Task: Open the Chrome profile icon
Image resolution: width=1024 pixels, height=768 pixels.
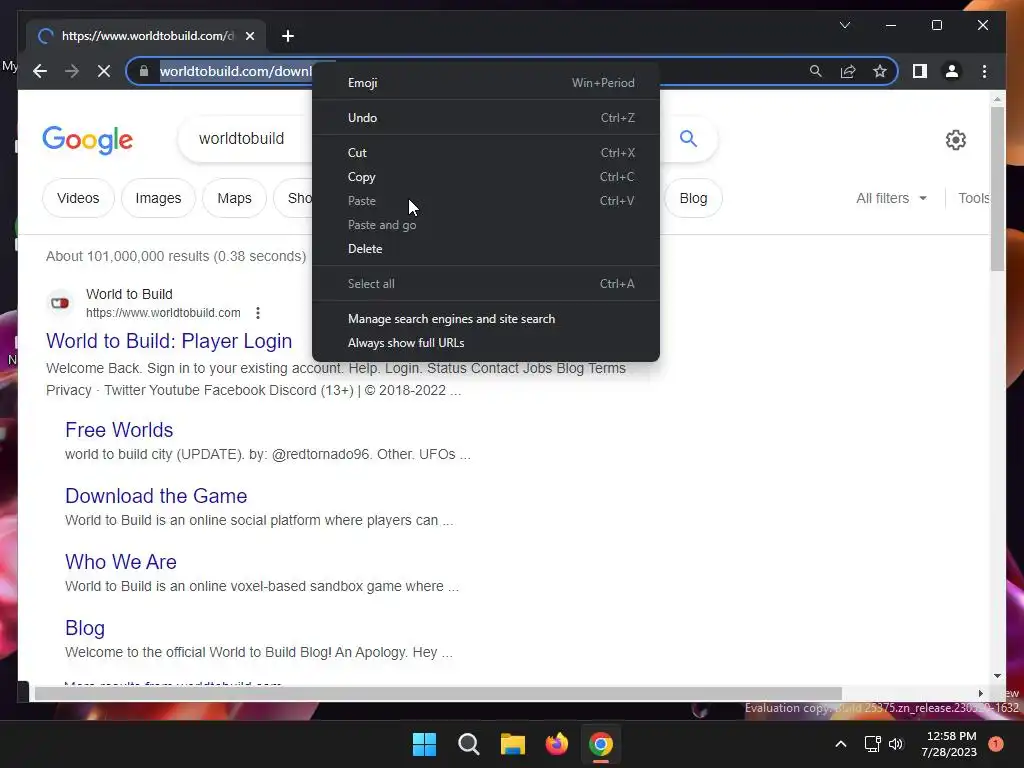Action: [952, 71]
